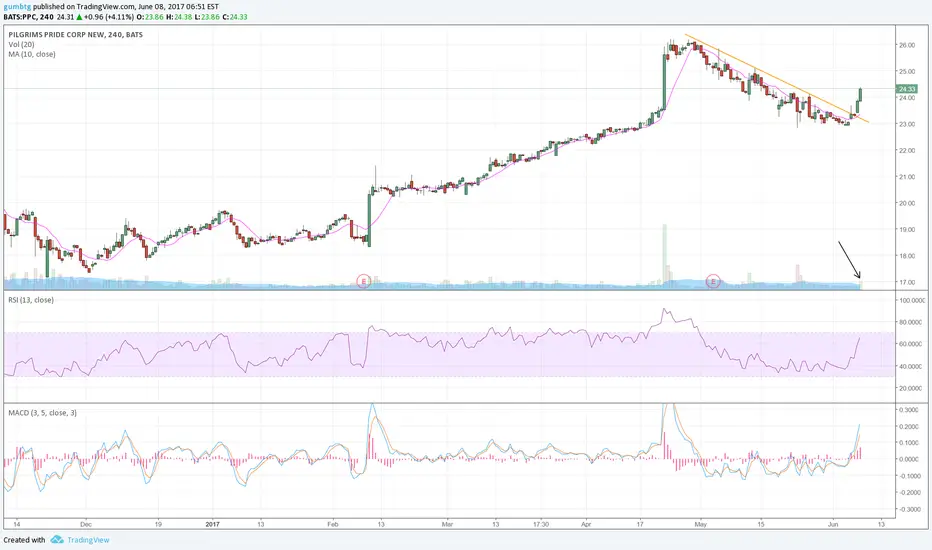Click the earnings E marker near Feb
932x550 pixels.
363,281
